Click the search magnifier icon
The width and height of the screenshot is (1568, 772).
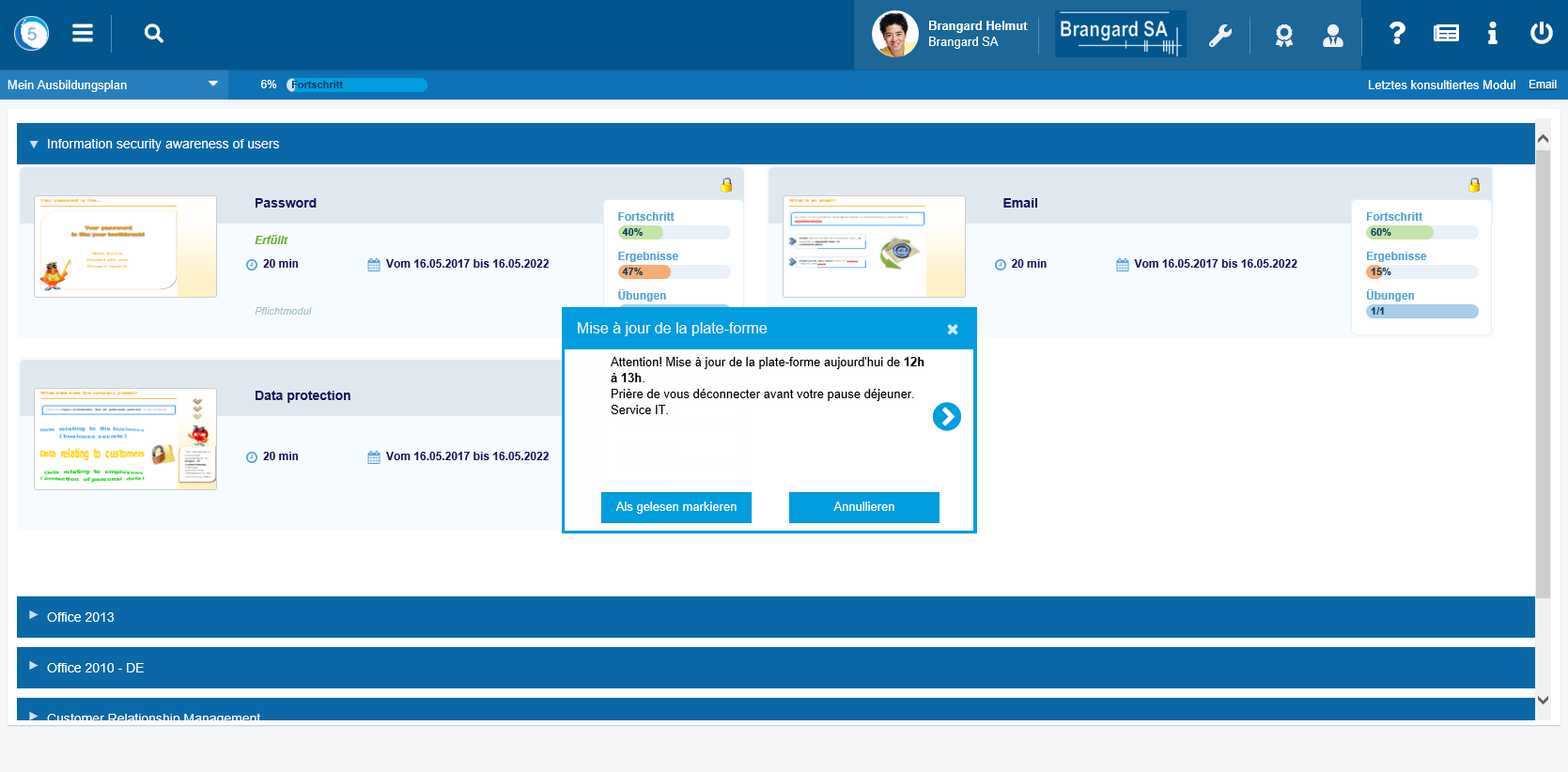pyautogui.click(x=154, y=34)
